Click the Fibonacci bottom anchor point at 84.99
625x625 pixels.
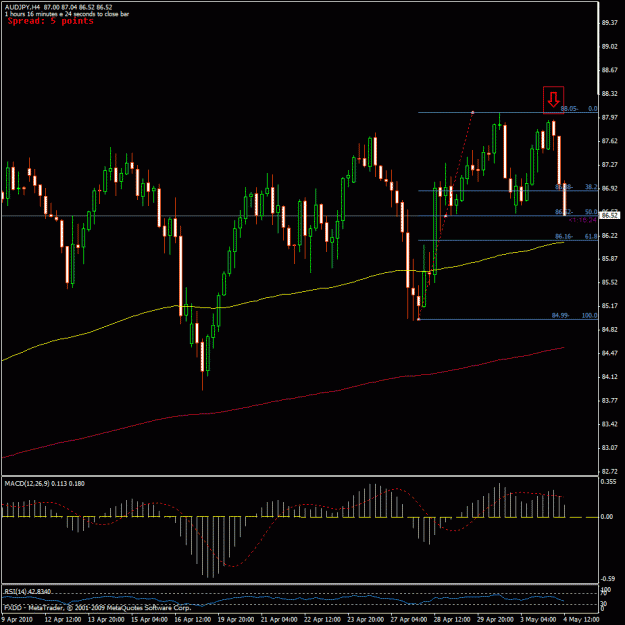coord(418,319)
